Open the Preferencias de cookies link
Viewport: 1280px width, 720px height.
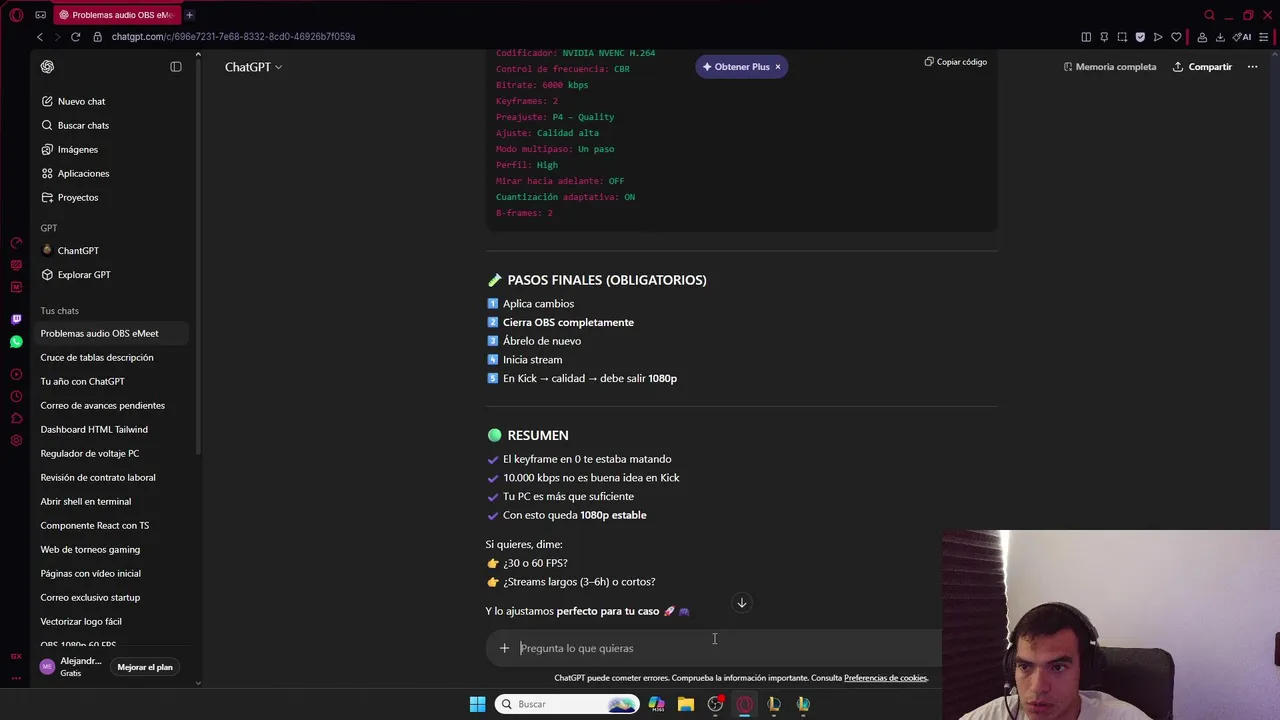886,678
